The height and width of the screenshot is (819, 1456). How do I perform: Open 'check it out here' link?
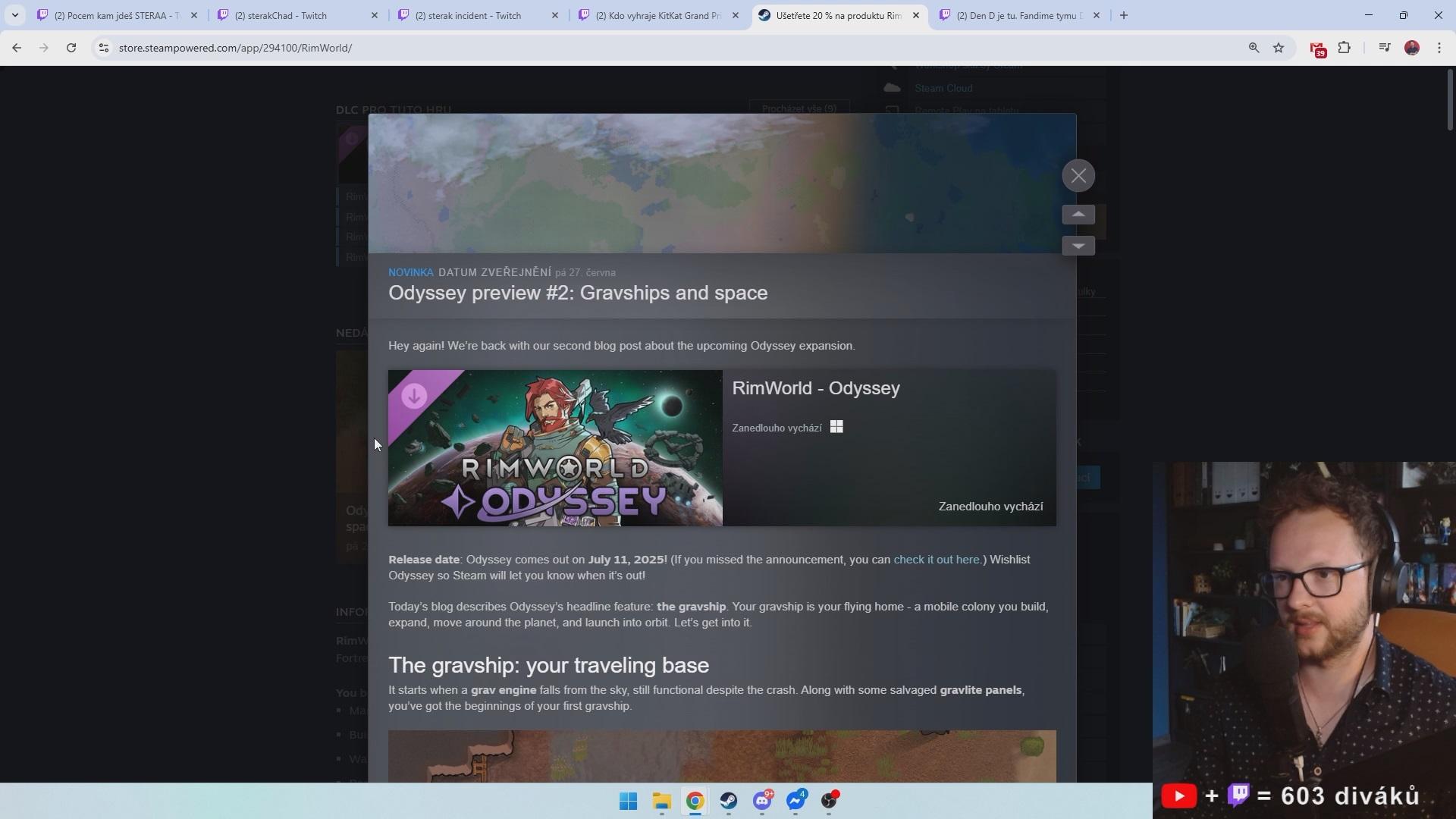pyautogui.click(x=936, y=560)
